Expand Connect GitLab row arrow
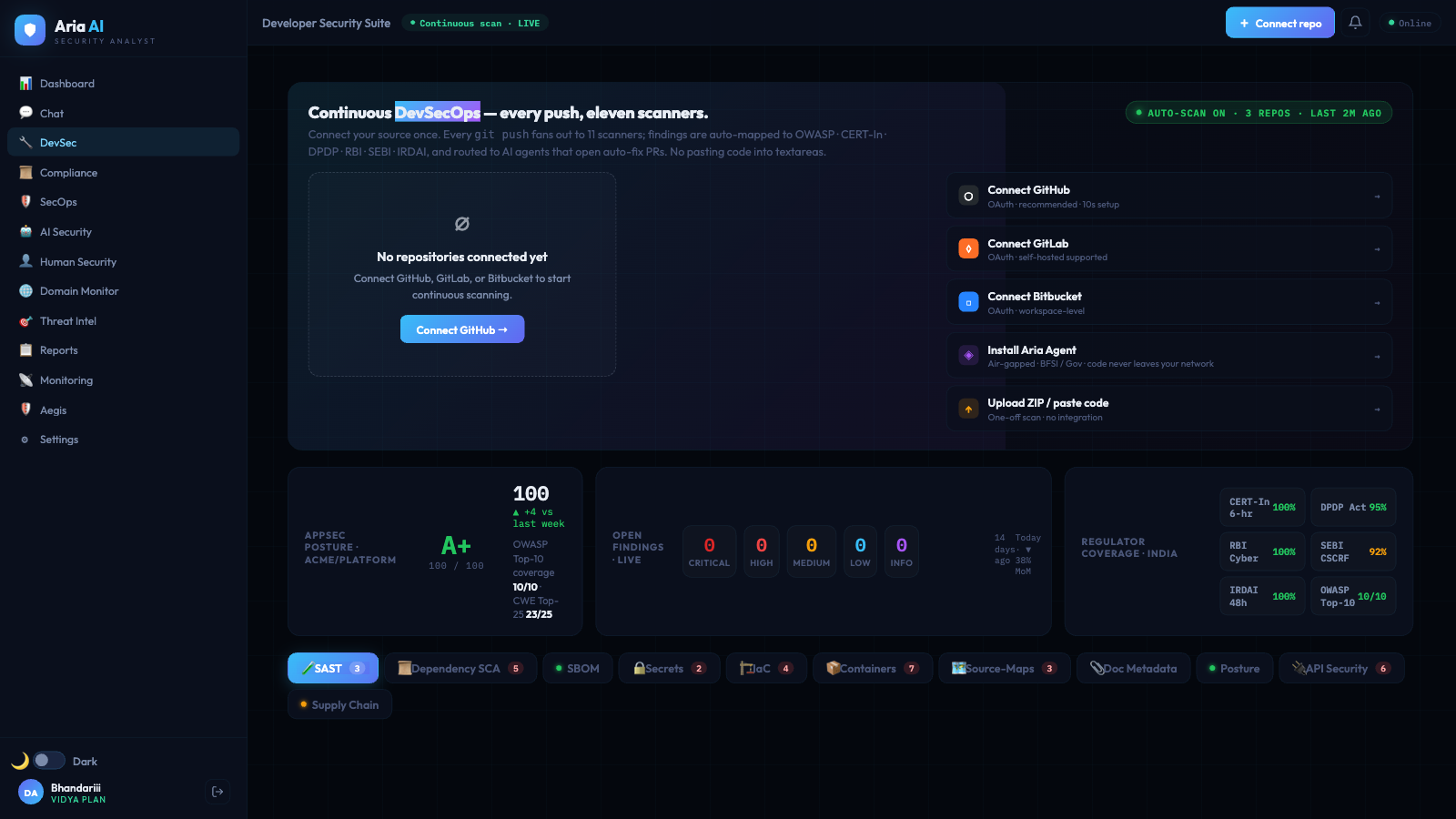The width and height of the screenshot is (1456, 819). click(x=1377, y=248)
